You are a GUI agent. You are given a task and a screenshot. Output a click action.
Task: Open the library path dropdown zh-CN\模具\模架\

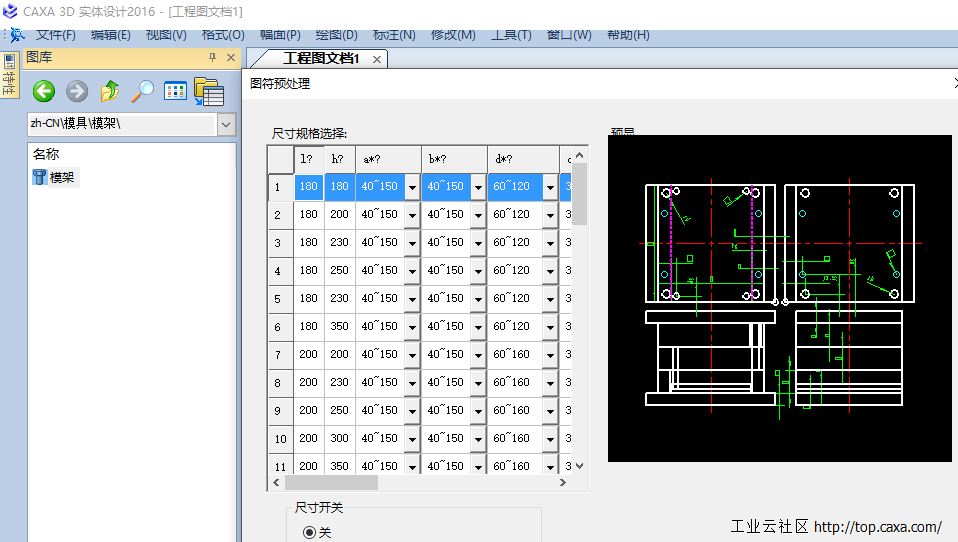coord(226,125)
